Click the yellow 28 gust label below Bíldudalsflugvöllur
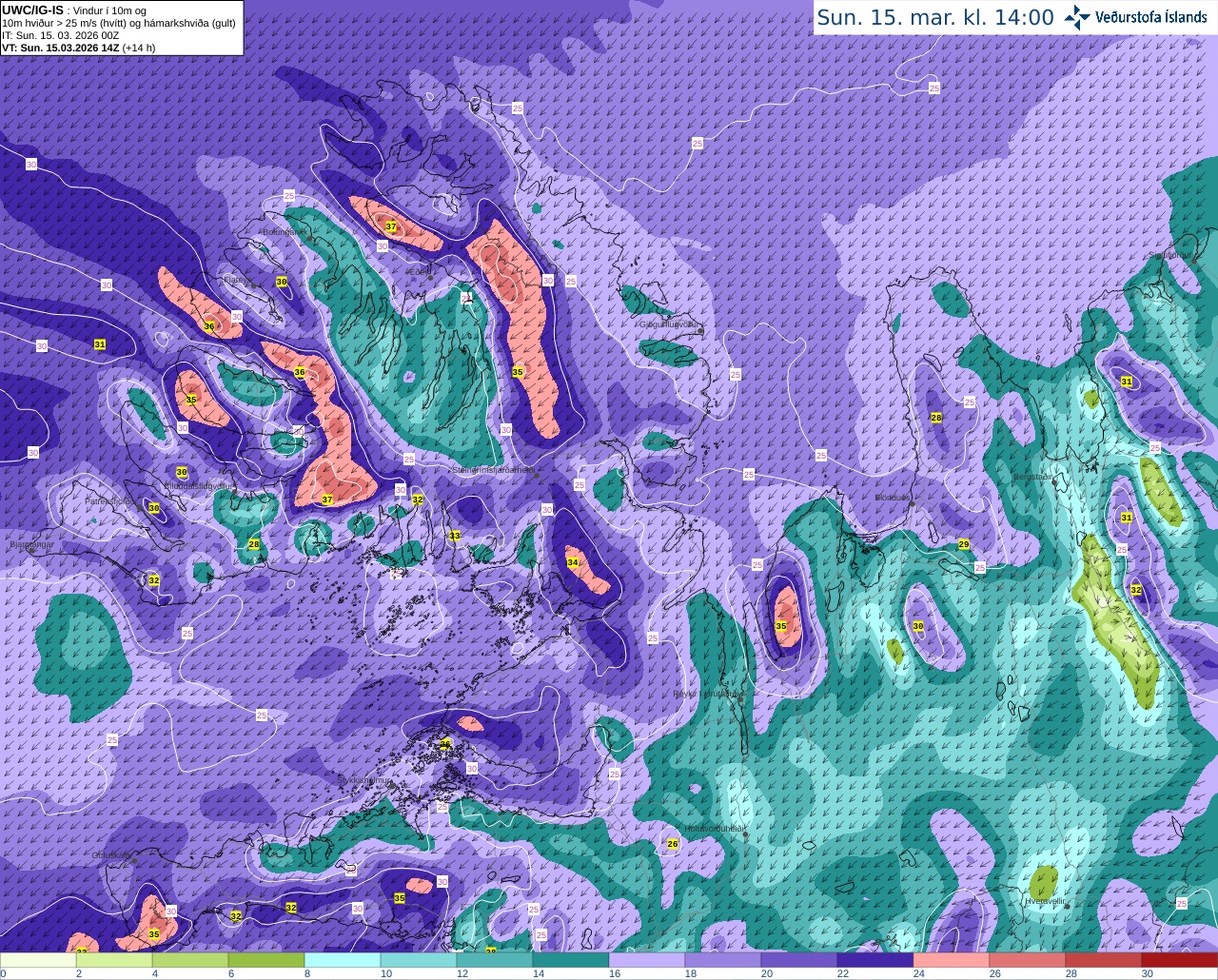The width and height of the screenshot is (1218, 980). pyautogui.click(x=253, y=544)
